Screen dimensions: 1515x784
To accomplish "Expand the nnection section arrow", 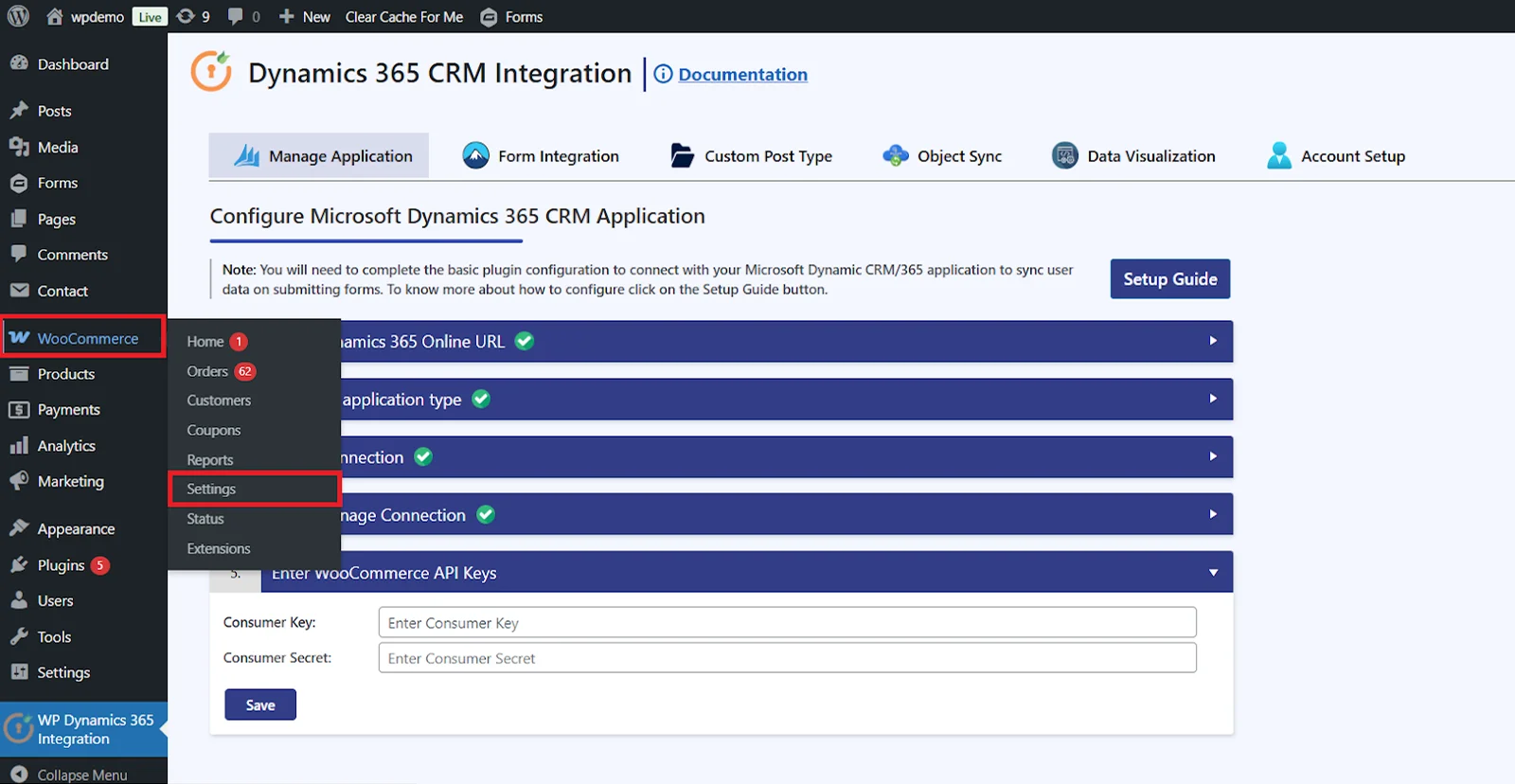I will coord(1213,456).
